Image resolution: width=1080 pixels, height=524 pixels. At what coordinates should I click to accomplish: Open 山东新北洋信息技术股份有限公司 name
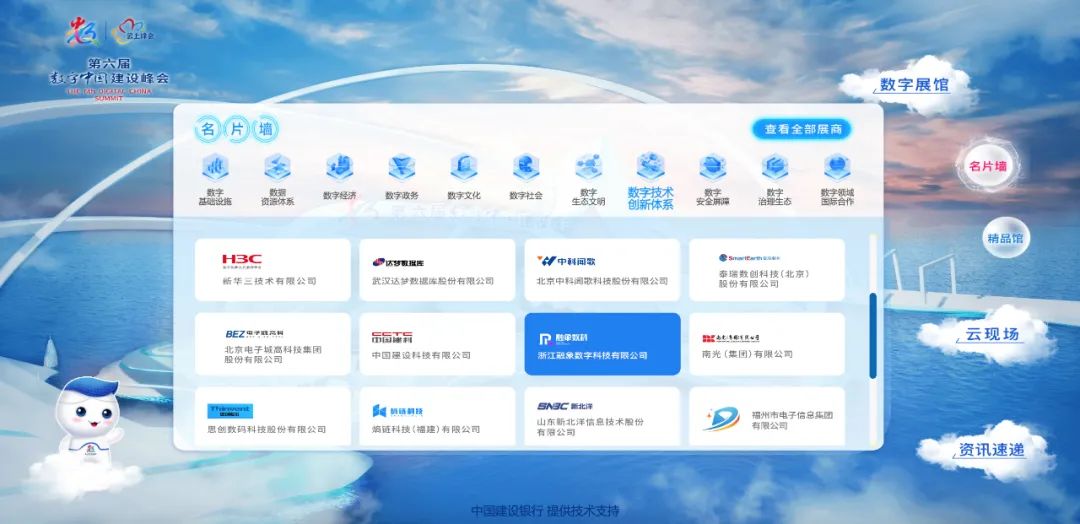(590, 426)
